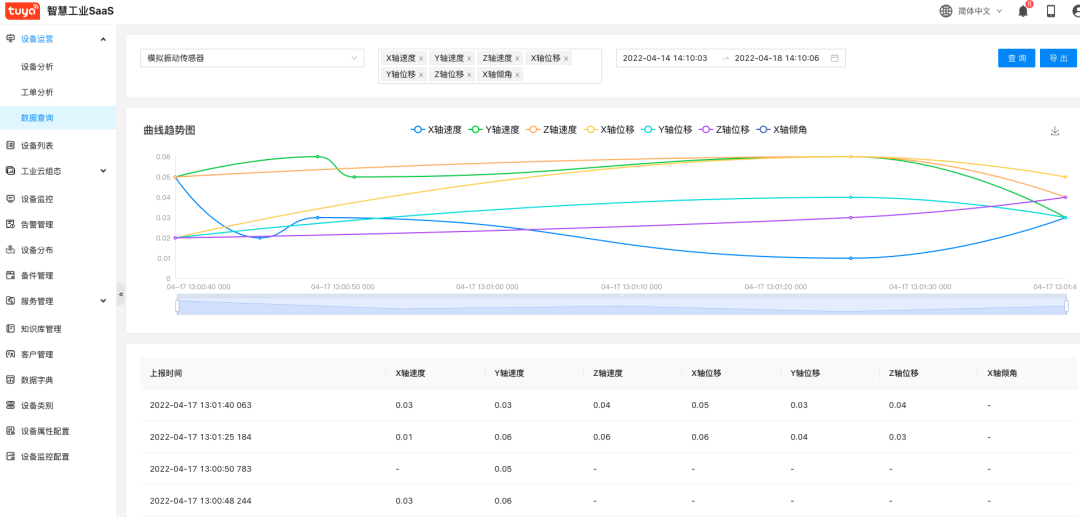
Task: Download the trend chart image
Action: tap(1054, 131)
